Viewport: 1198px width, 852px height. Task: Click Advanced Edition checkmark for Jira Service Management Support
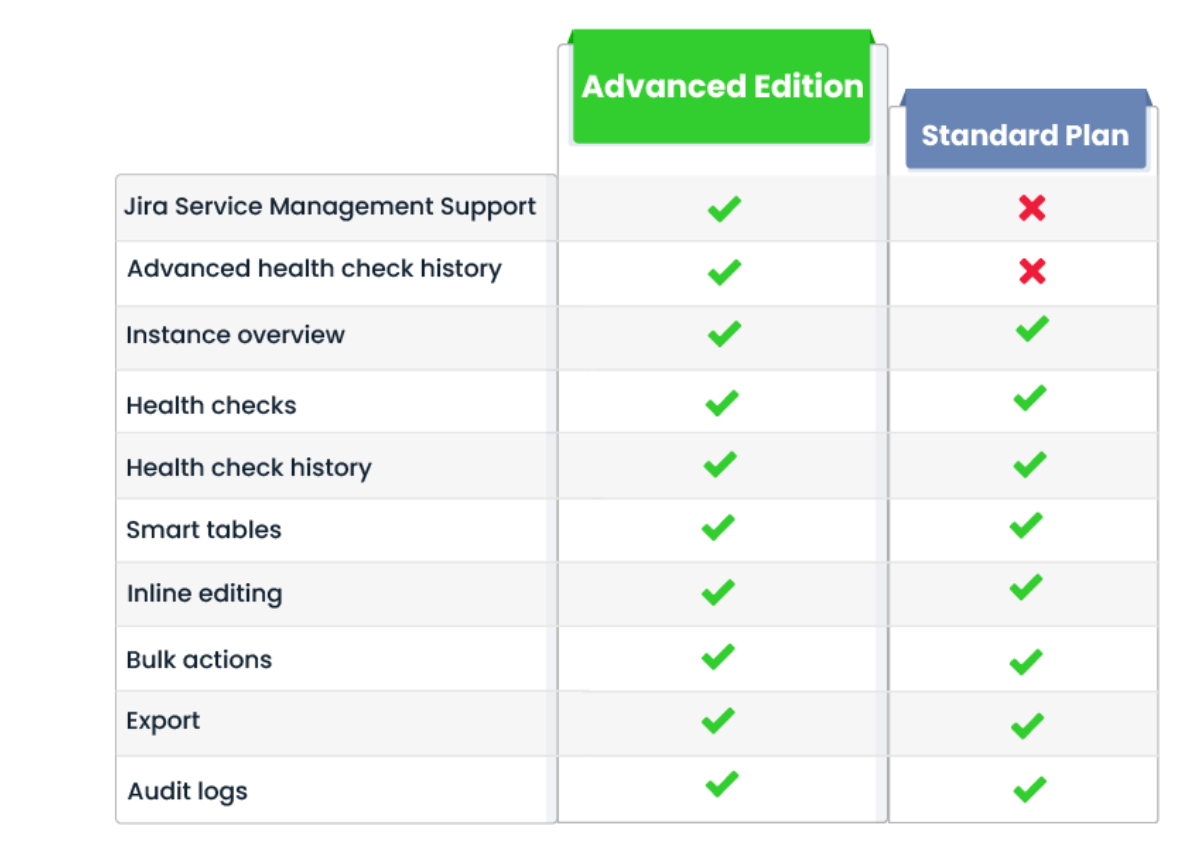(724, 209)
